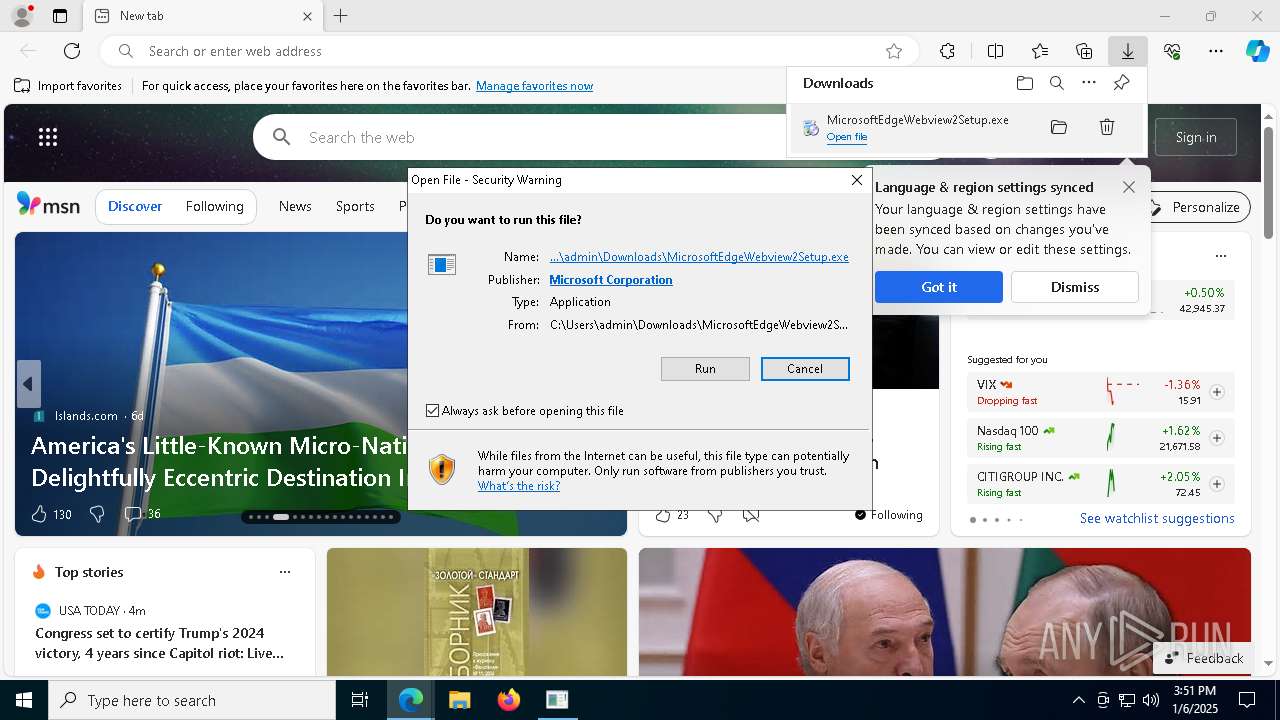
Task: Open What's the risk link
Action: tap(518, 486)
